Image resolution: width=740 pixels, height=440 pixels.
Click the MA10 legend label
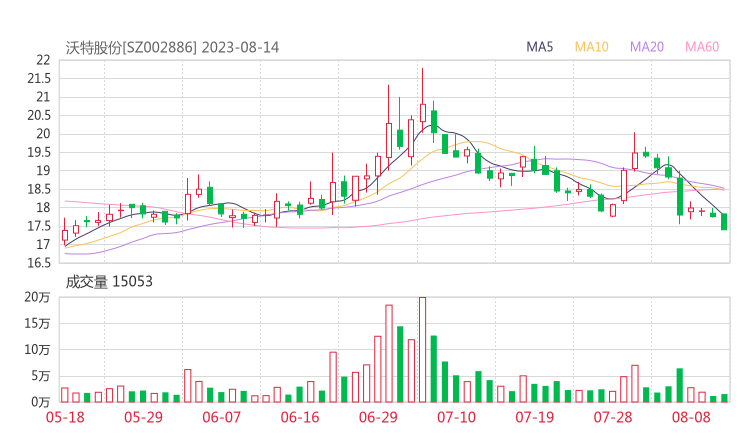[591, 47]
